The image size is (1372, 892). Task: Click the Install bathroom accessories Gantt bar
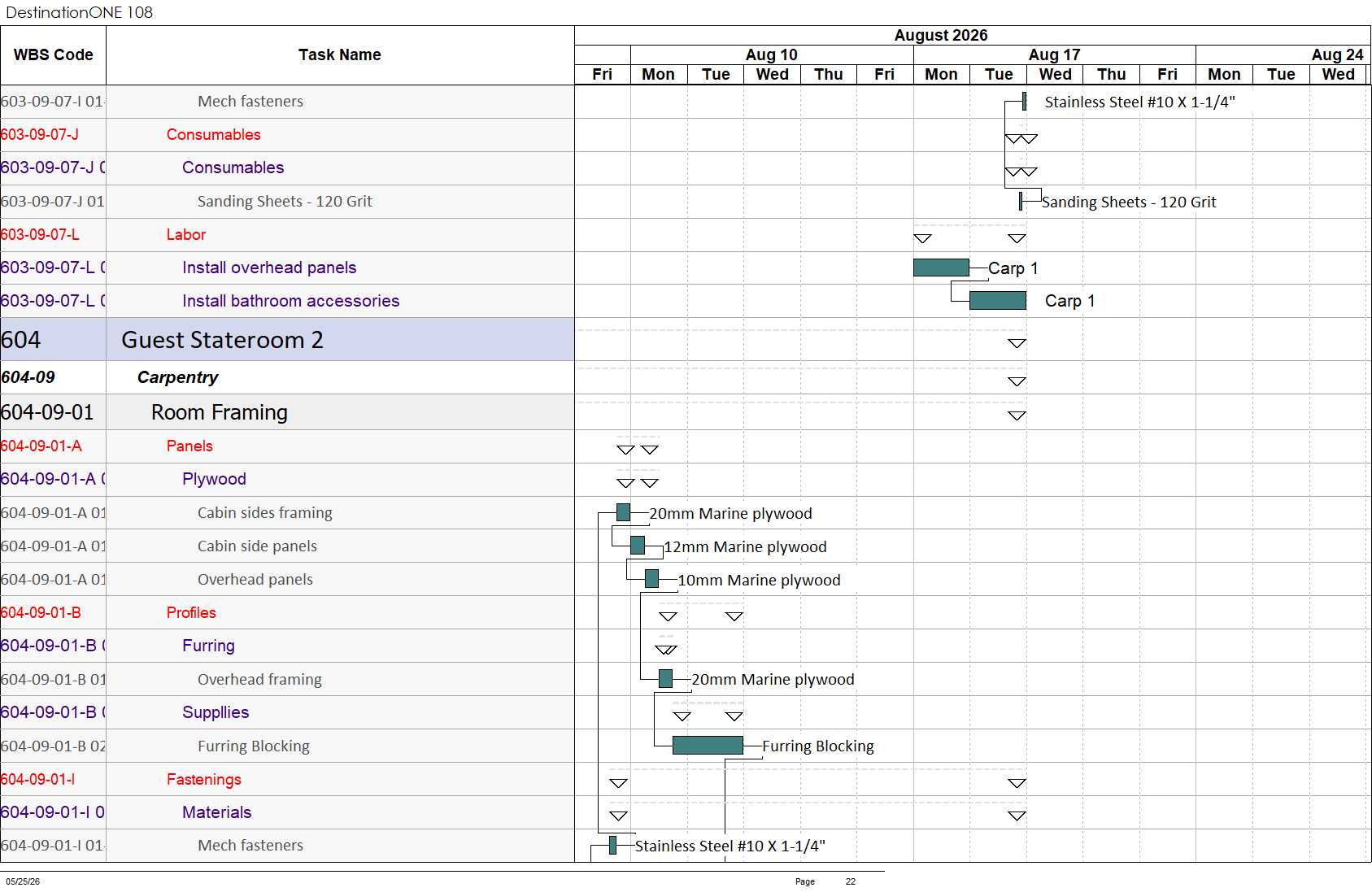click(998, 301)
